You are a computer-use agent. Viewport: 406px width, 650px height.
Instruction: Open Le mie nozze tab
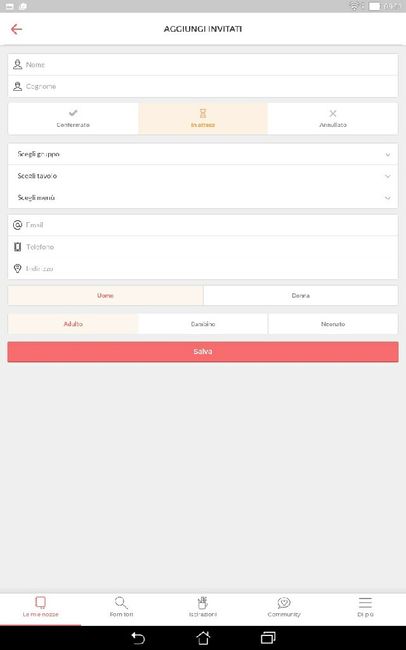41,607
